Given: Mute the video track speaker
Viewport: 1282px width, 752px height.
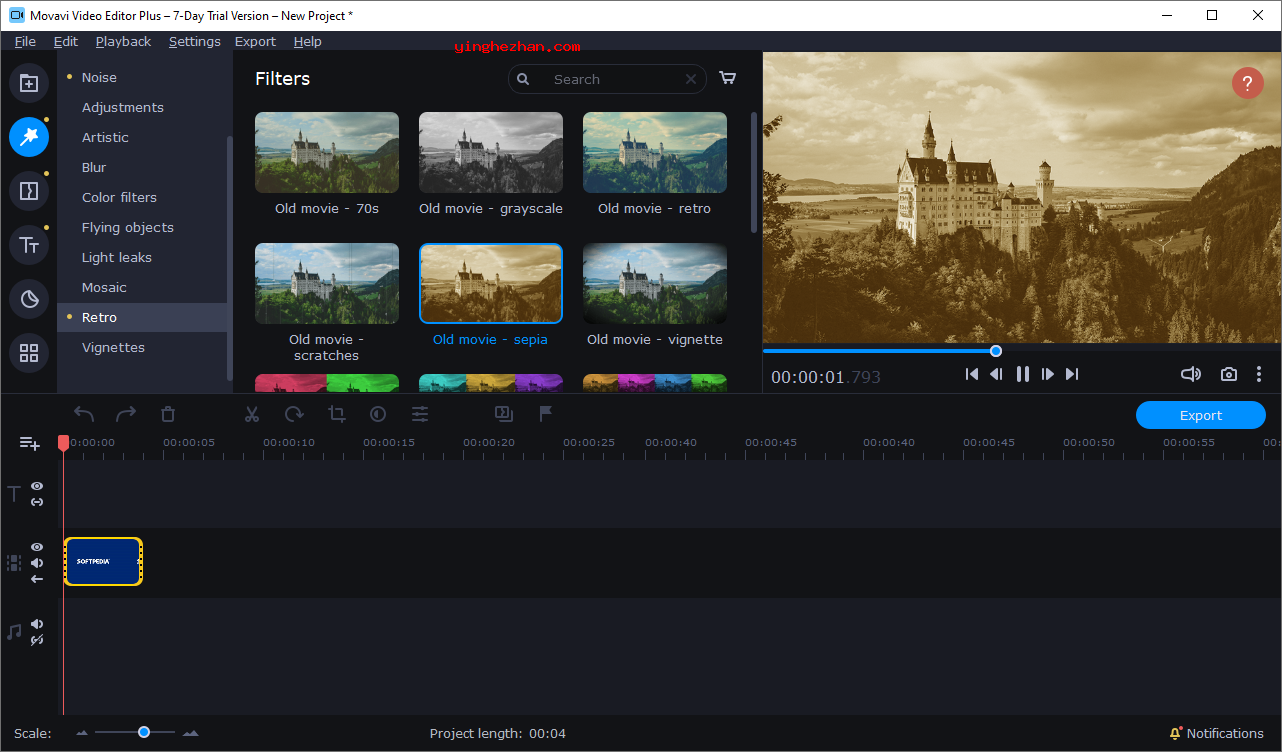Looking at the screenshot, I should point(37,563).
